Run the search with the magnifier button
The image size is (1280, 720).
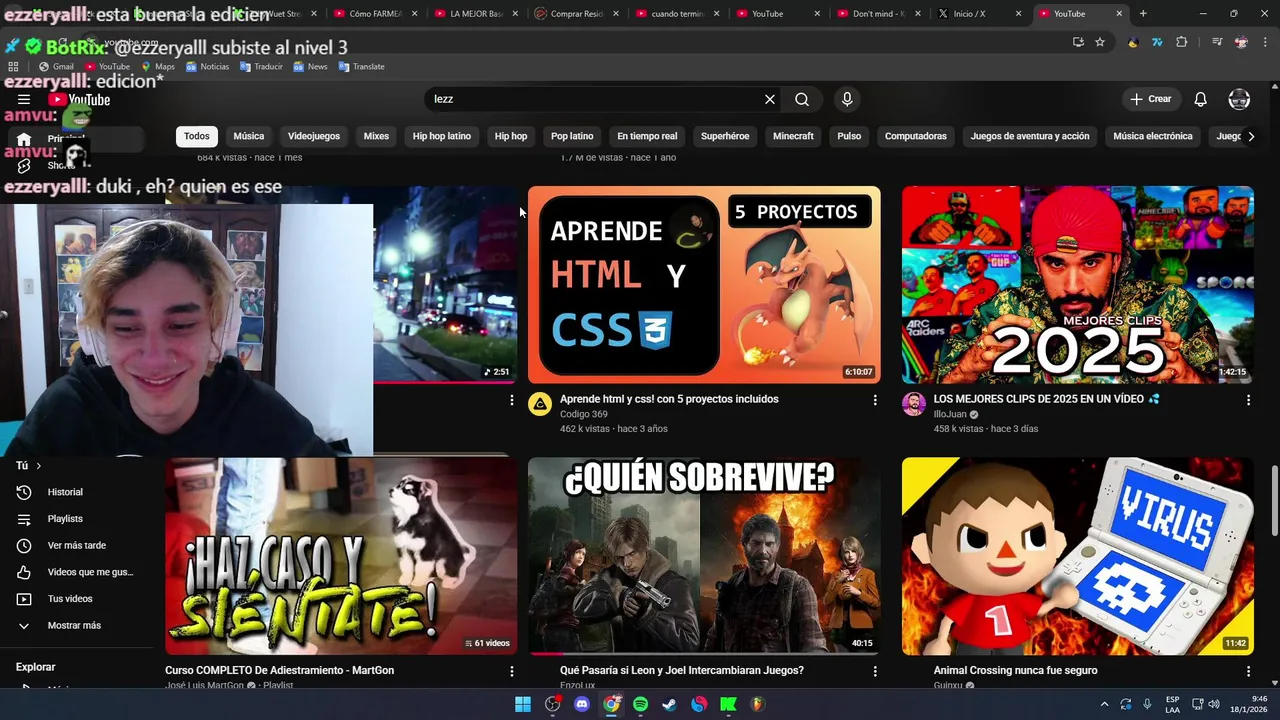(x=802, y=99)
